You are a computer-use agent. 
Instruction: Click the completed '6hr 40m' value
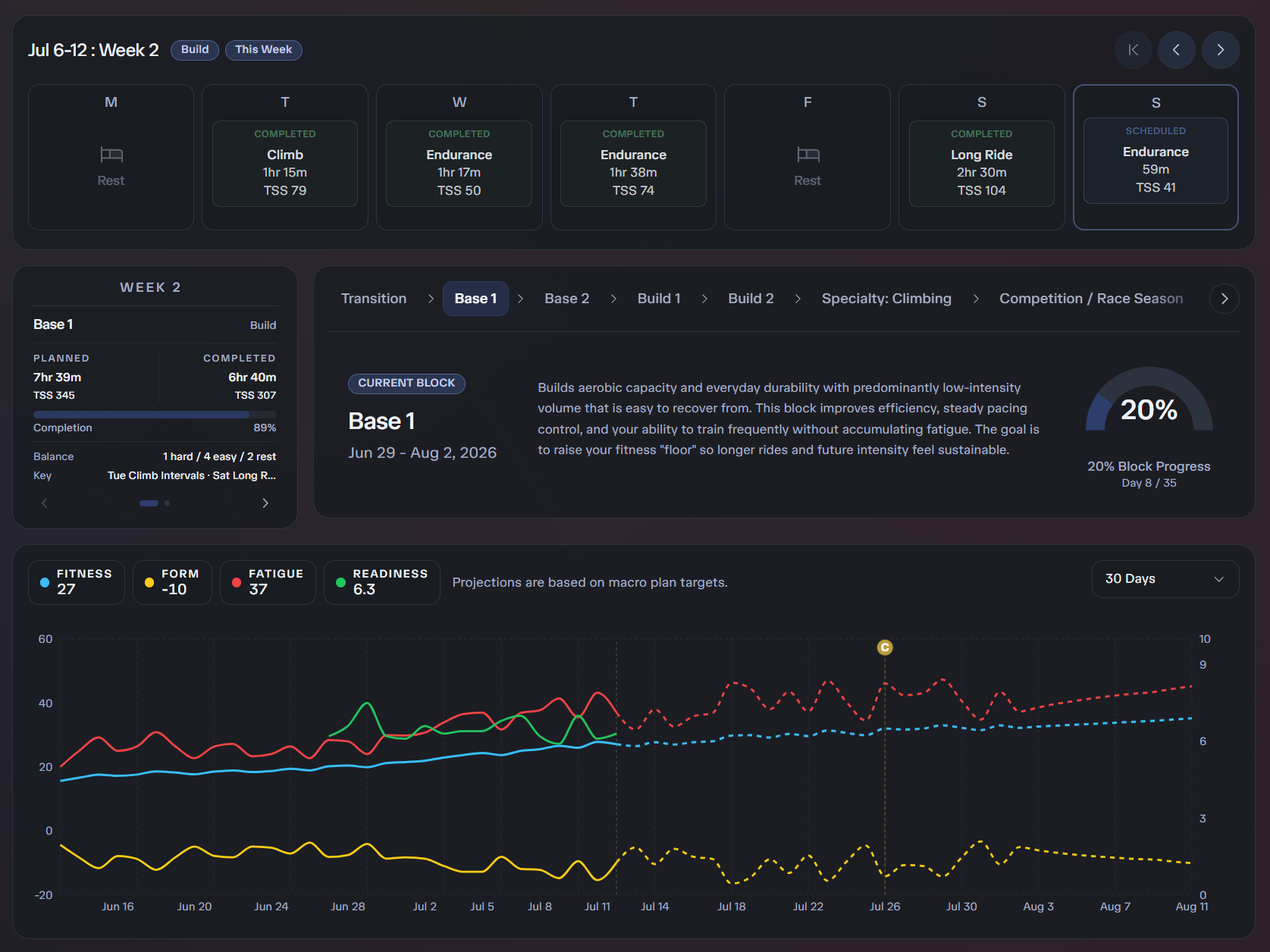point(252,377)
